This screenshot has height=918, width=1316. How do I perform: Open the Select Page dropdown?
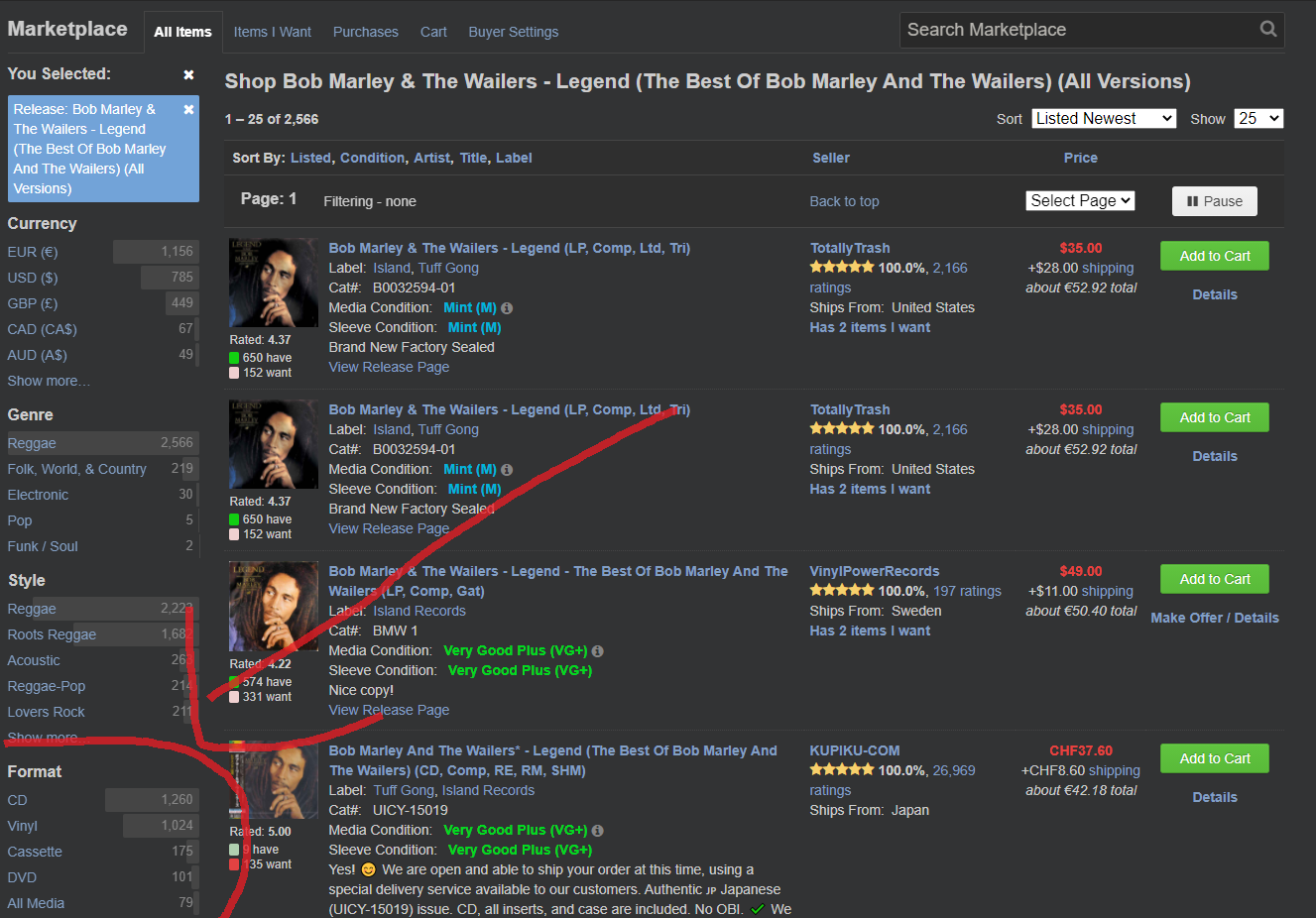(1080, 200)
